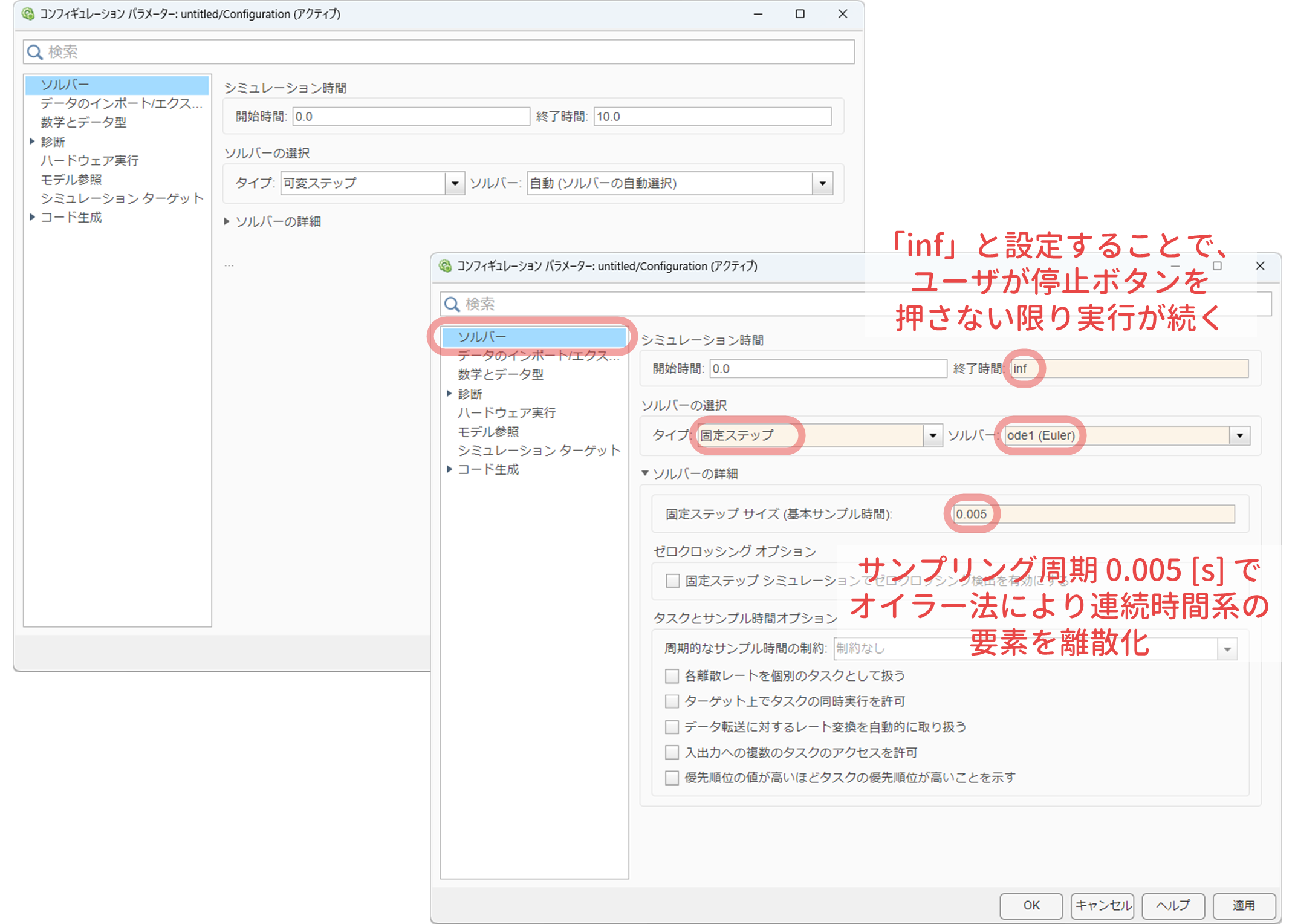Minimize the back configuration window
The width and height of the screenshot is (1295, 924).
[758, 14]
